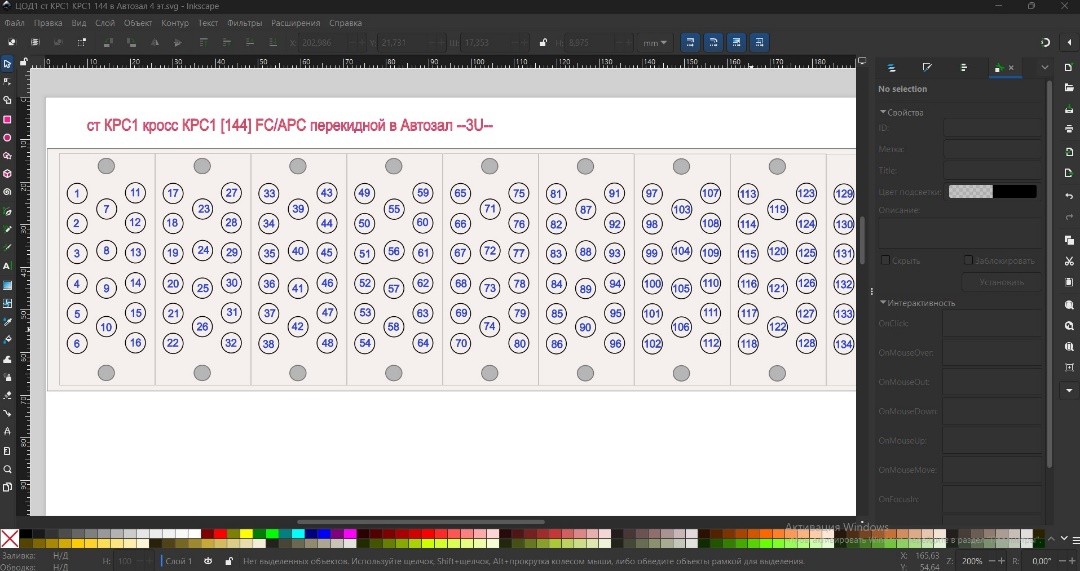The width and height of the screenshot is (1080, 571).
Task: Increase zoom with plus button
Action: click(1001, 561)
